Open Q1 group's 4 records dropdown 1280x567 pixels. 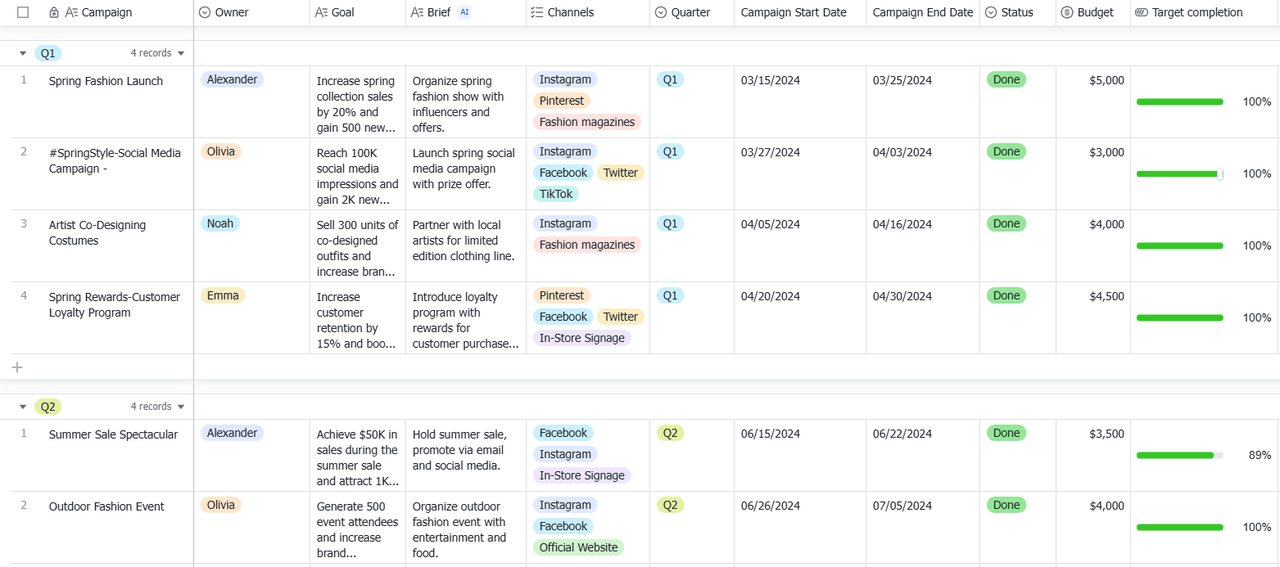158,53
